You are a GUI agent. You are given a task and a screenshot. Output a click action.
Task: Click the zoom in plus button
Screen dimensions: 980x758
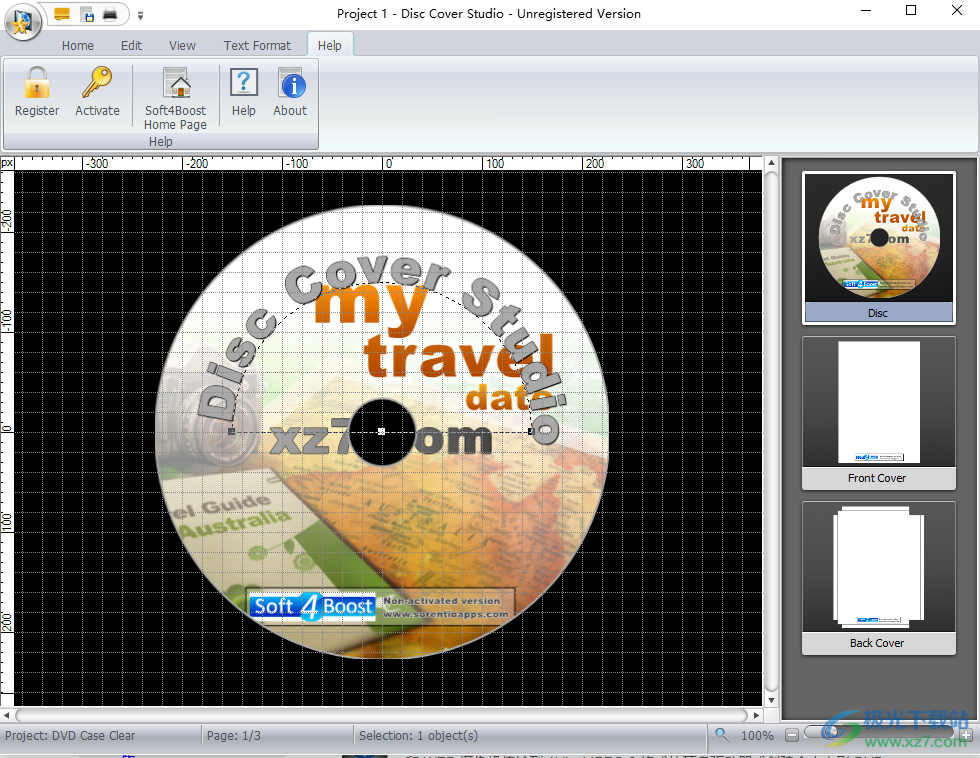pos(966,736)
